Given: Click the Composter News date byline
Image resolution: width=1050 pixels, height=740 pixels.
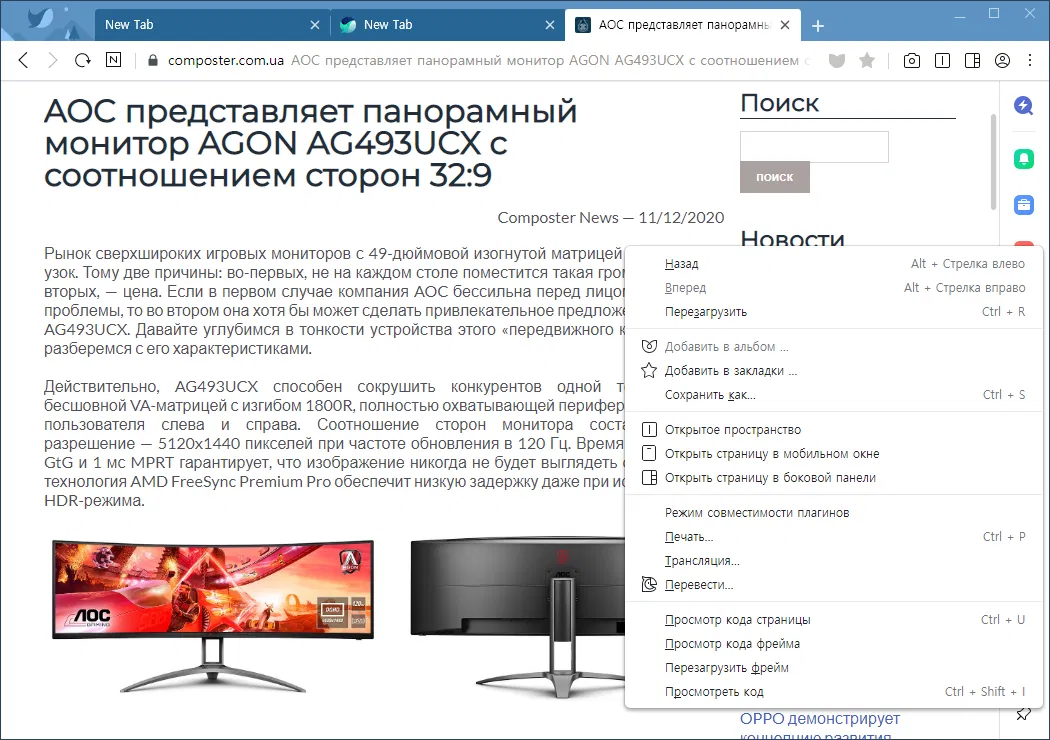Looking at the screenshot, I should coord(611,218).
